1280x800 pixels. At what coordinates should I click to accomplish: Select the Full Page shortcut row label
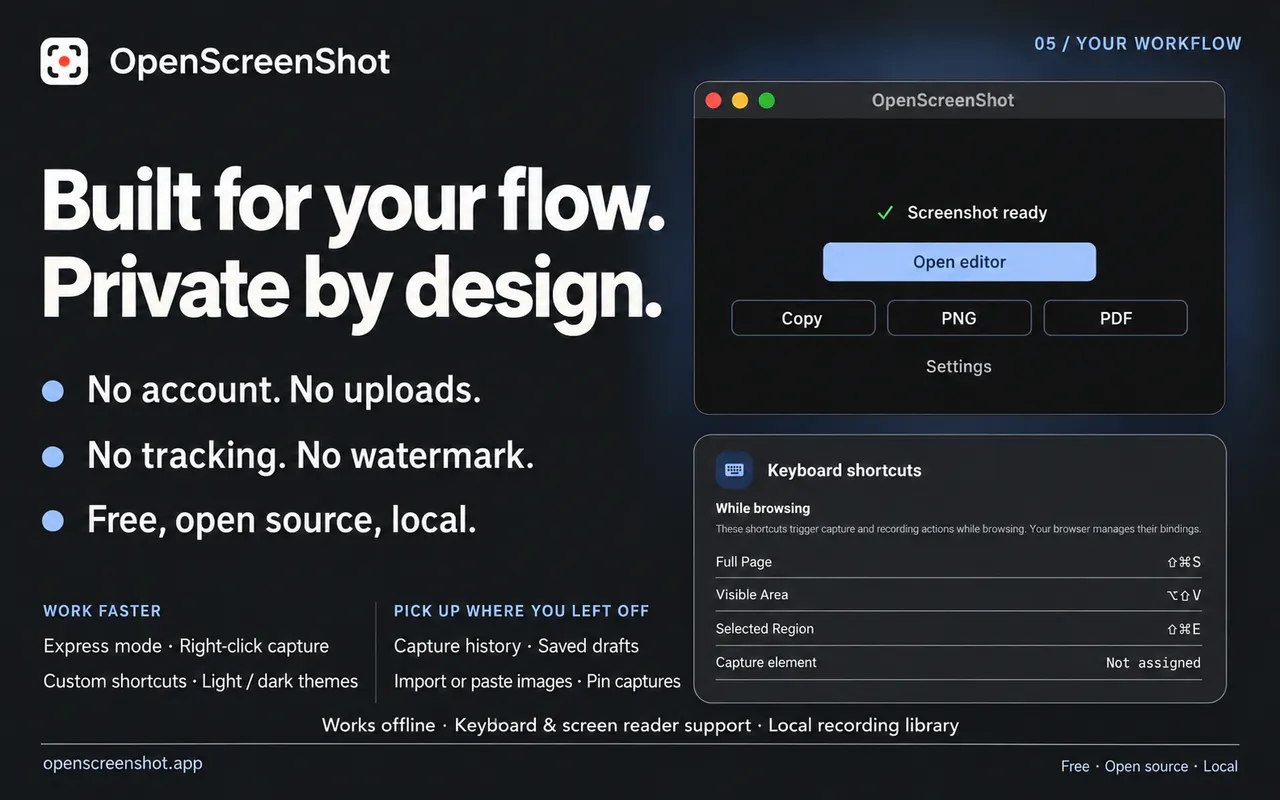pyautogui.click(x=744, y=562)
